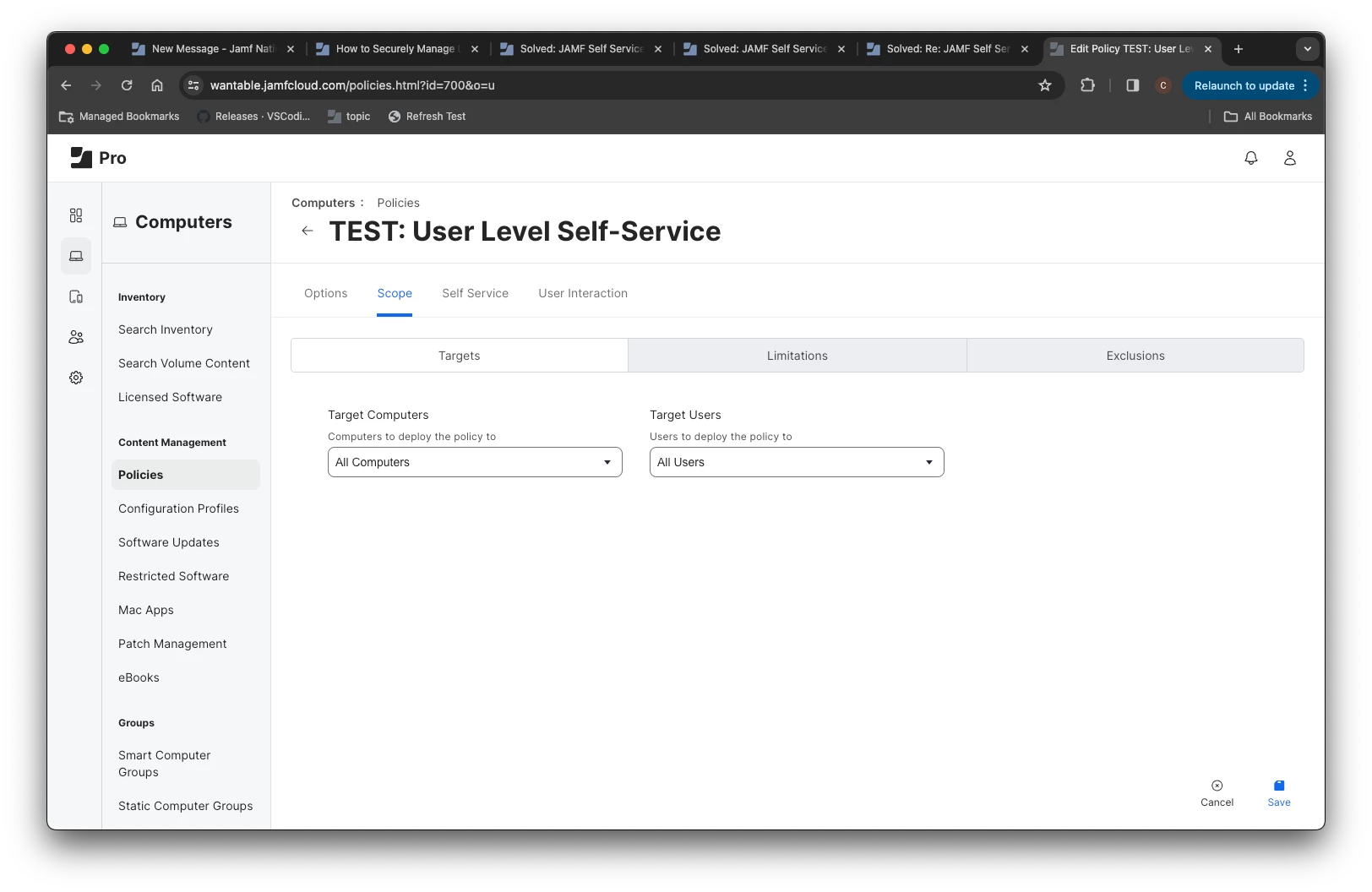Viewport: 1372px width, 892px height.
Task: Open Managed Bookmarks folder
Action: (x=119, y=117)
